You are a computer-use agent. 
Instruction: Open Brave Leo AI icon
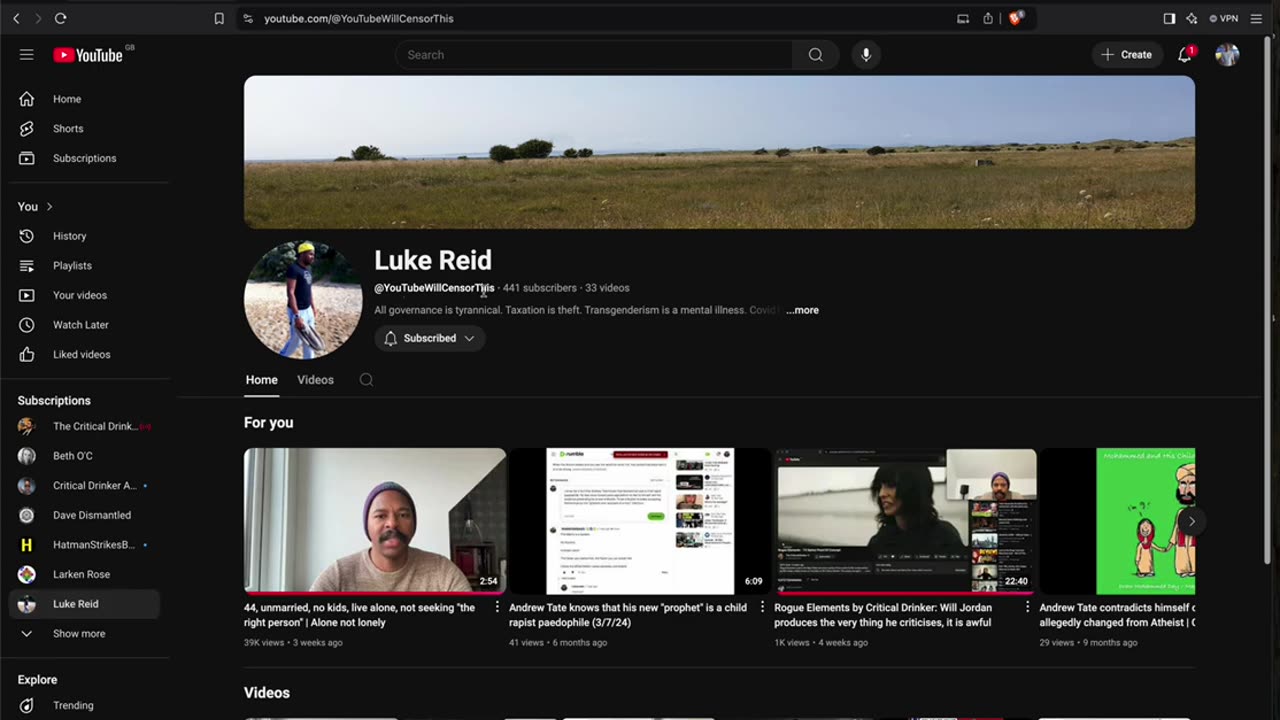coord(1191,18)
